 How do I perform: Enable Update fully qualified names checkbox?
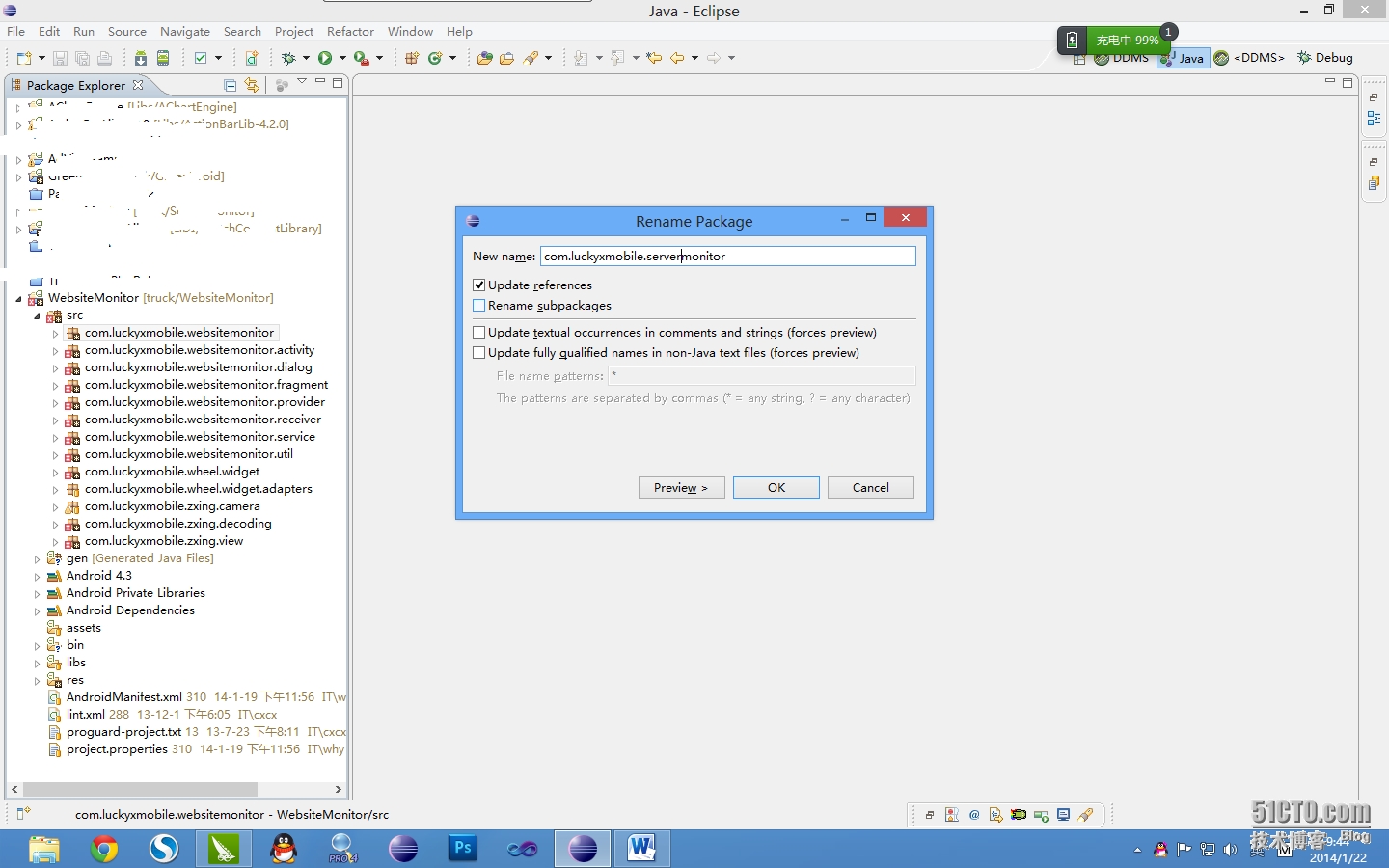click(479, 353)
